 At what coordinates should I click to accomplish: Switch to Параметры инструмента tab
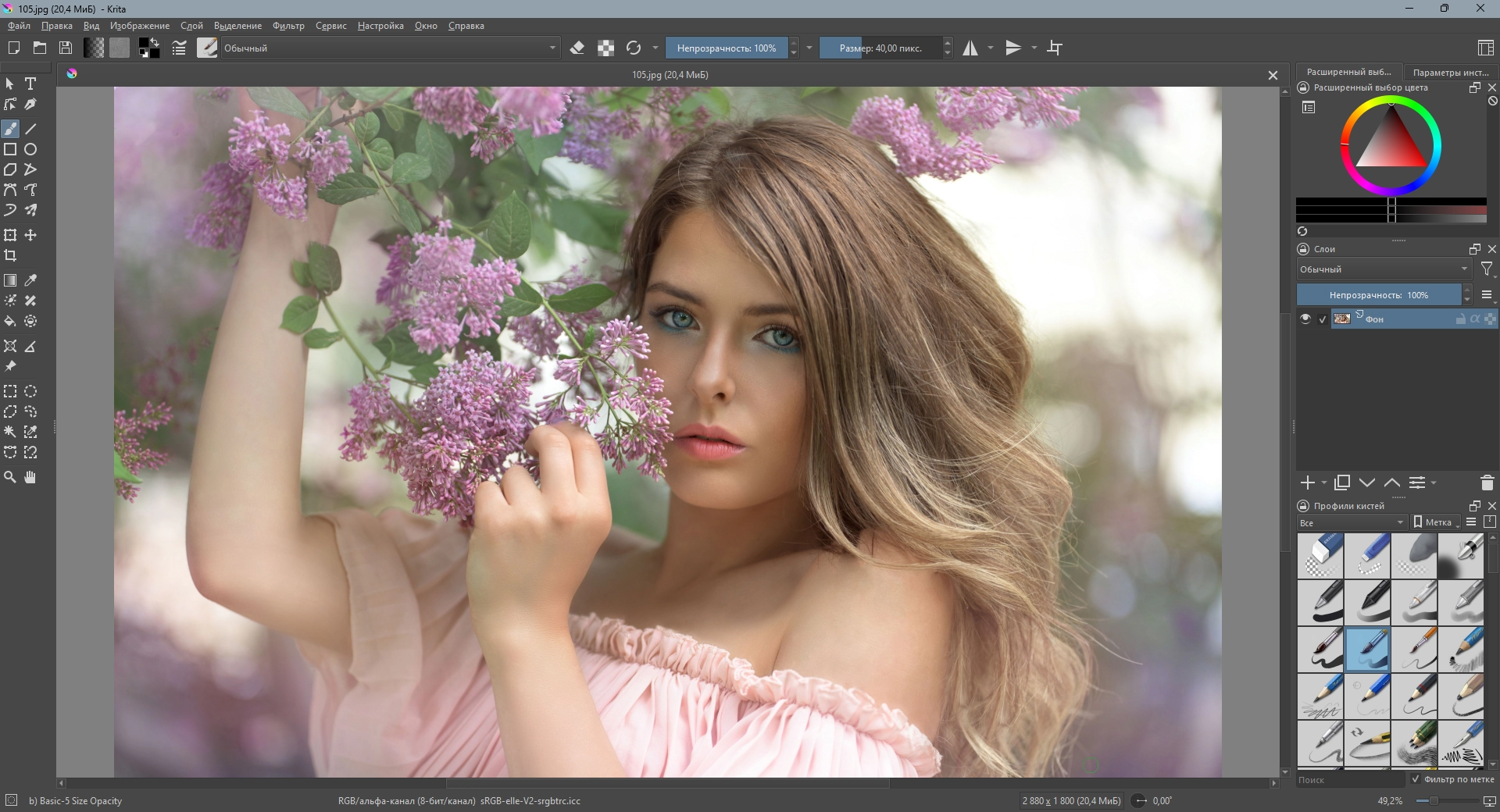[x=1450, y=72]
